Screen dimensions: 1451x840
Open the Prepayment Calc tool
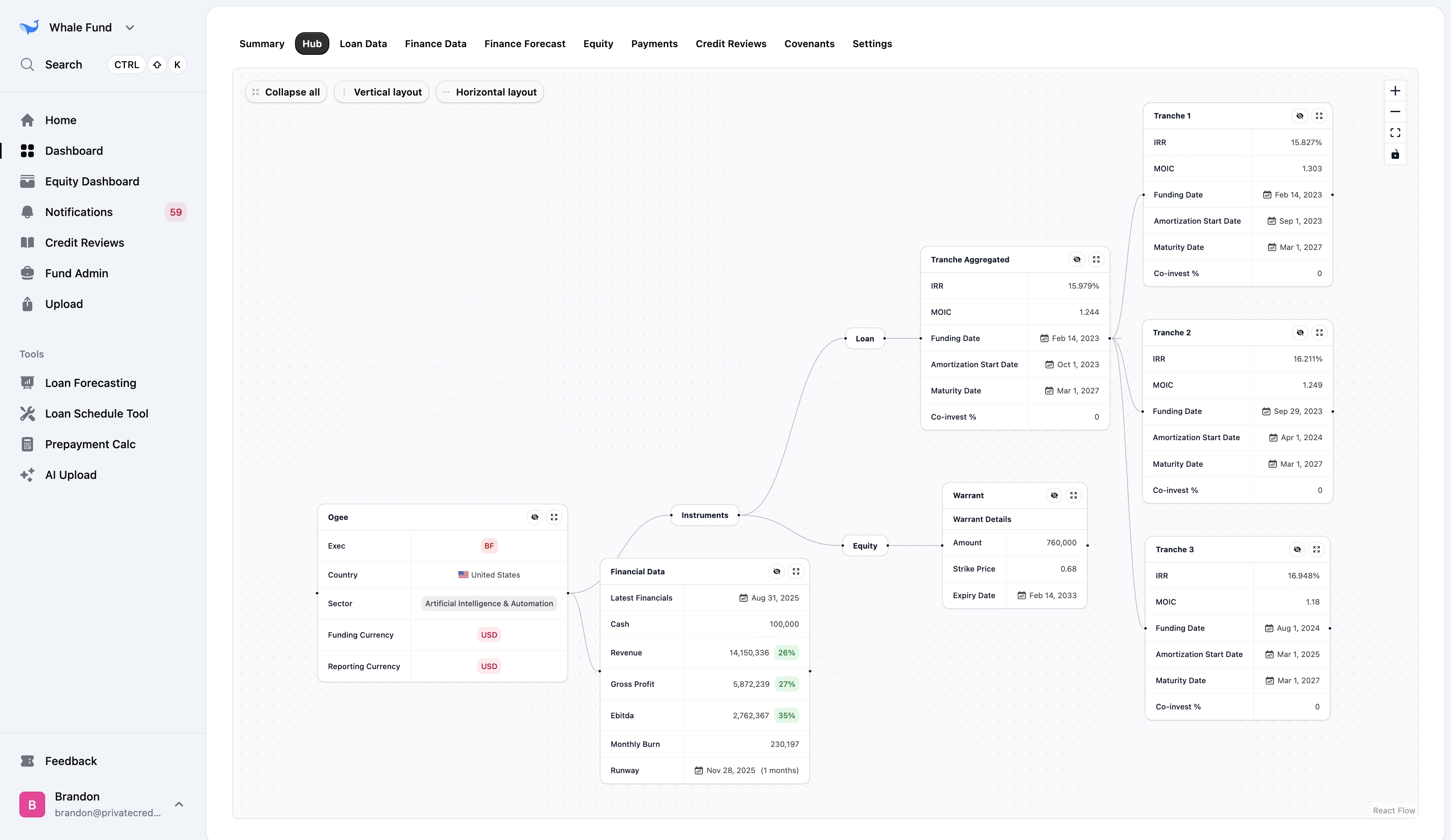click(90, 444)
